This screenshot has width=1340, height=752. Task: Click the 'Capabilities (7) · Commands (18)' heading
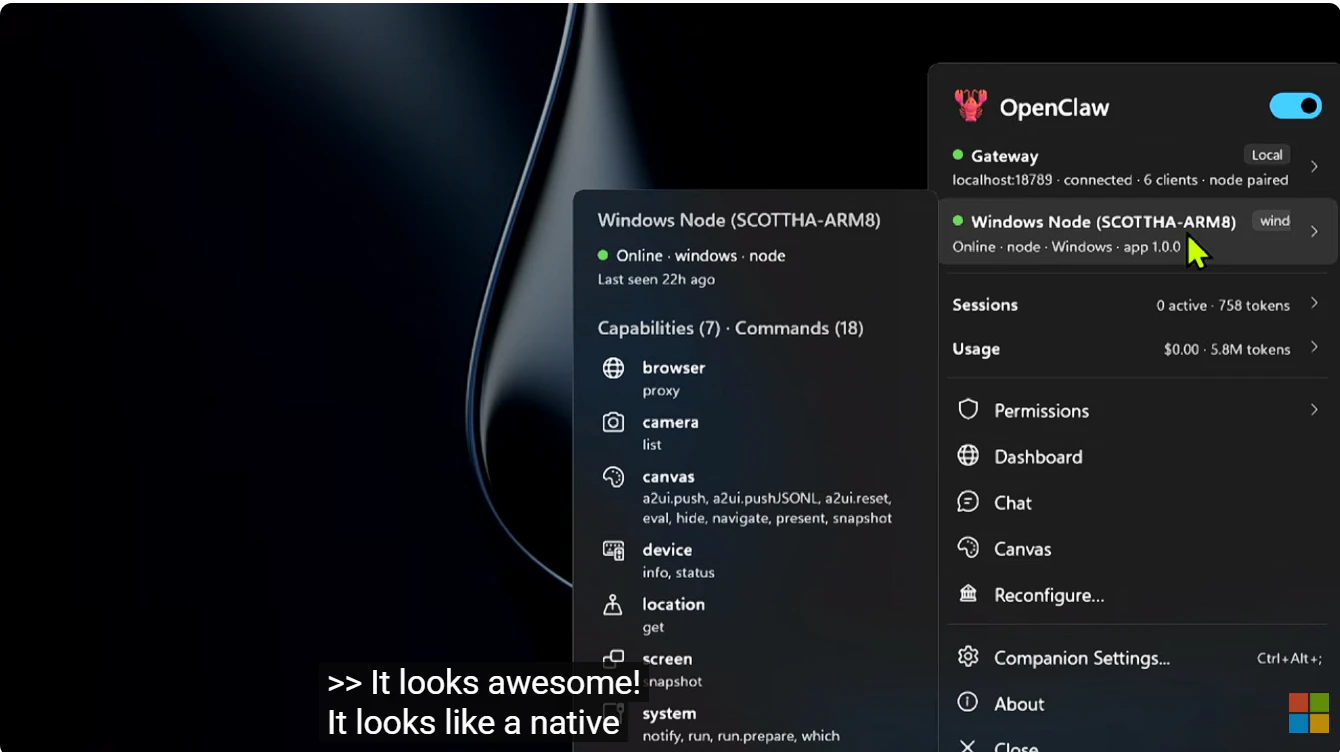point(730,328)
